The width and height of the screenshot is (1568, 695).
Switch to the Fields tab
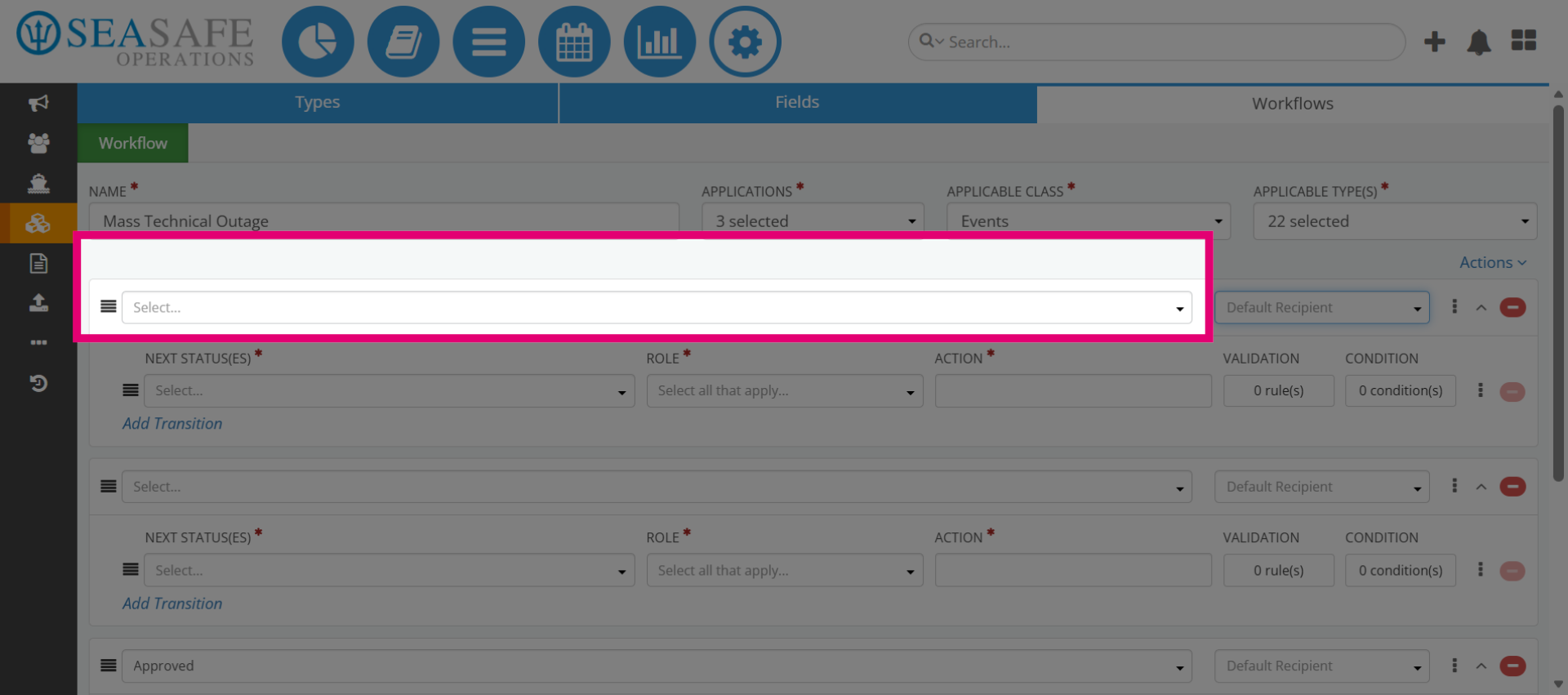point(797,103)
